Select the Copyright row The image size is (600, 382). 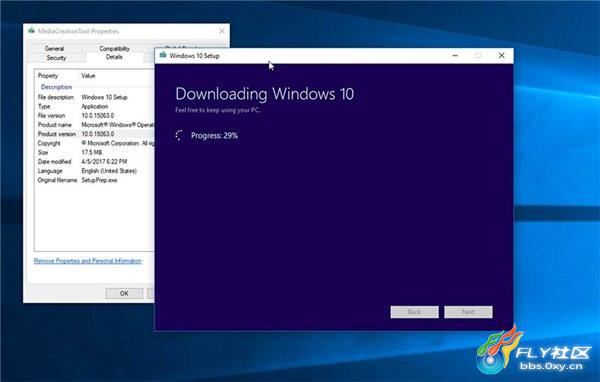tap(95, 143)
